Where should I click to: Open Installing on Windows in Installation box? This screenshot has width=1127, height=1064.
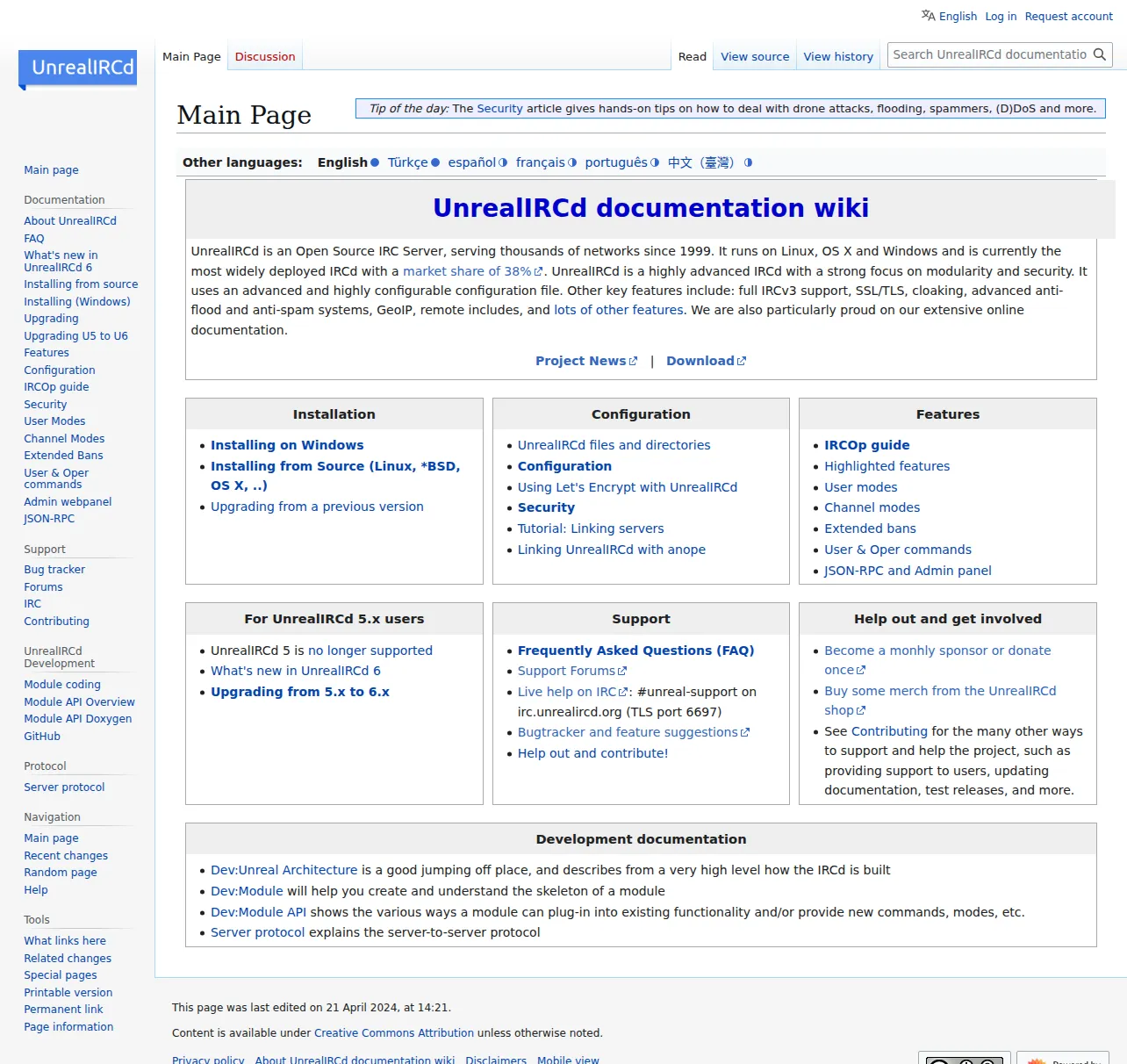tap(287, 445)
